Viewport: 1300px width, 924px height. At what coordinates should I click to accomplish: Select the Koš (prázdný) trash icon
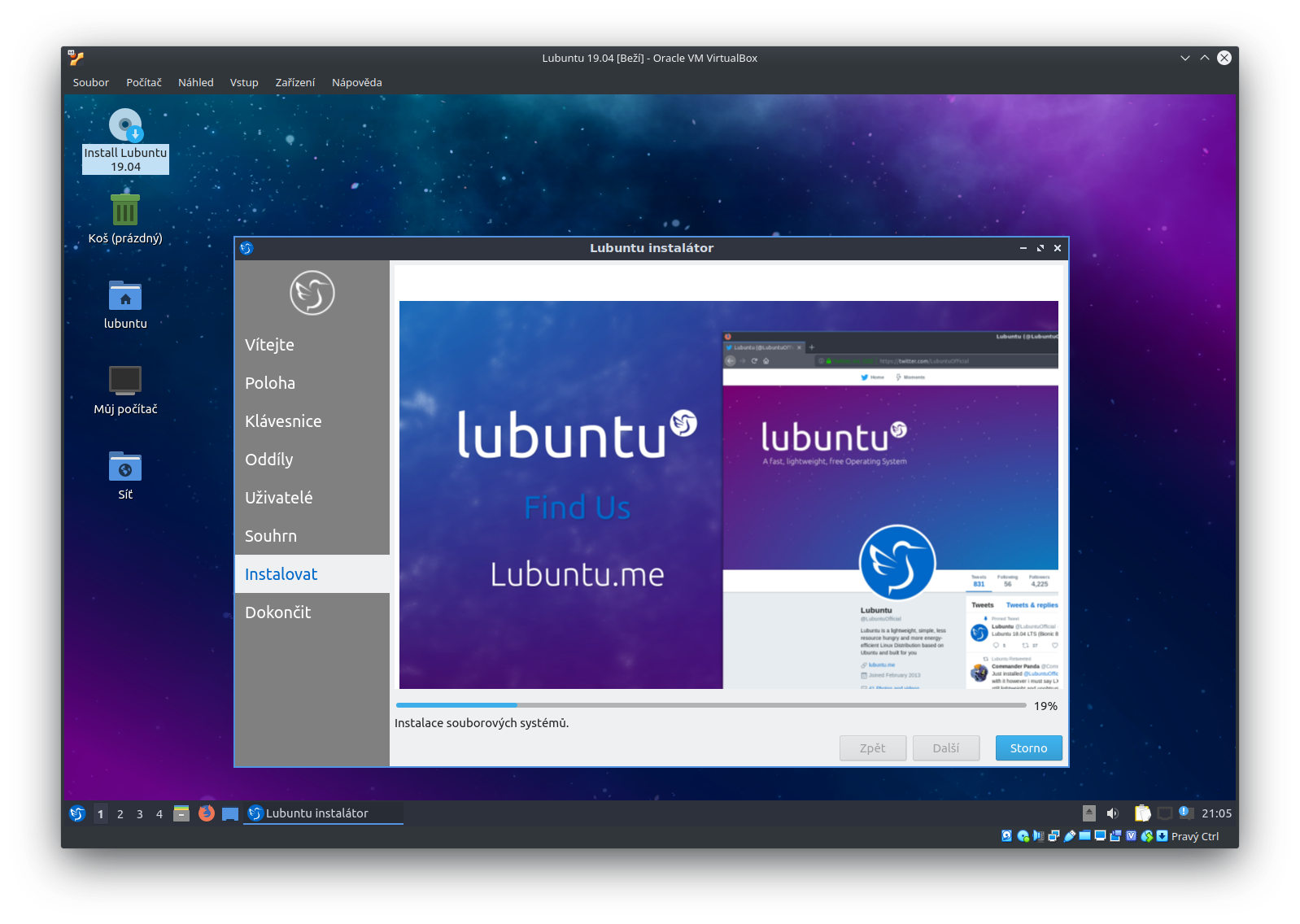click(x=125, y=219)
